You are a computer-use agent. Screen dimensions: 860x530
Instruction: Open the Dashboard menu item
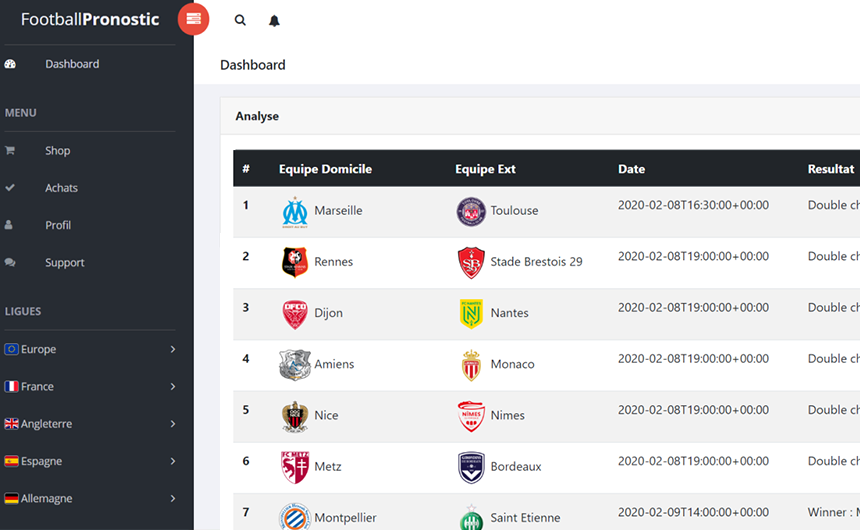click(x=72, y=64)
